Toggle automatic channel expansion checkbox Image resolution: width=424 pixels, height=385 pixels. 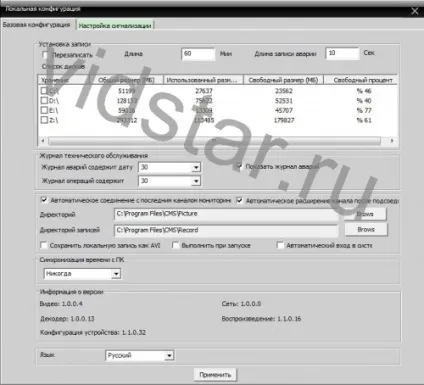click(x=239, y=200)
